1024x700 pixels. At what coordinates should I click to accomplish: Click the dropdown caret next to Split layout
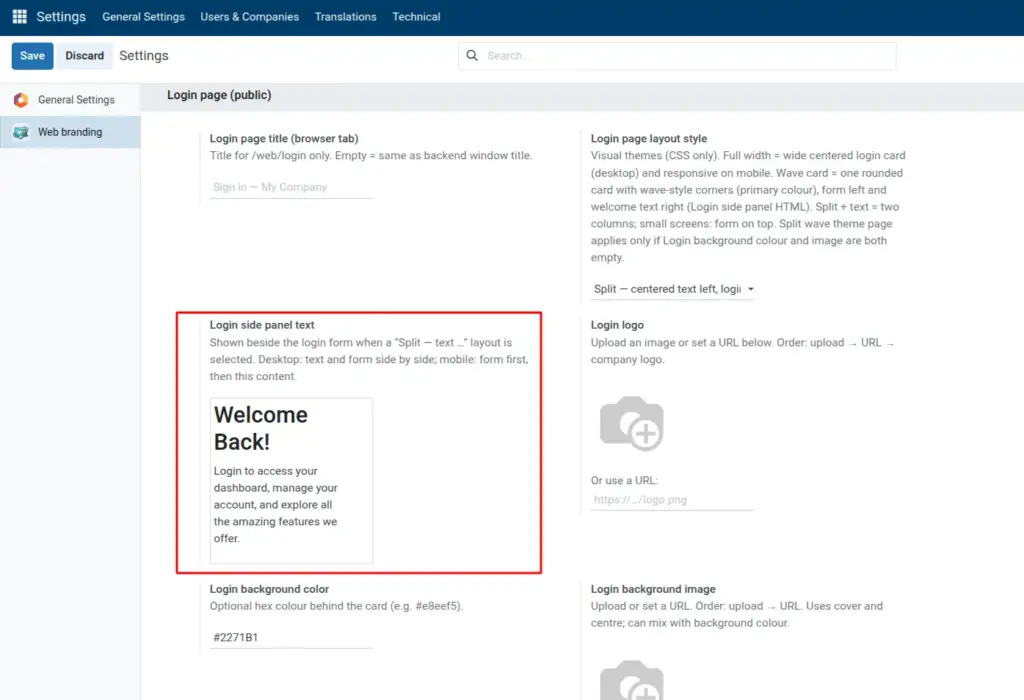(x=750, y=289)
